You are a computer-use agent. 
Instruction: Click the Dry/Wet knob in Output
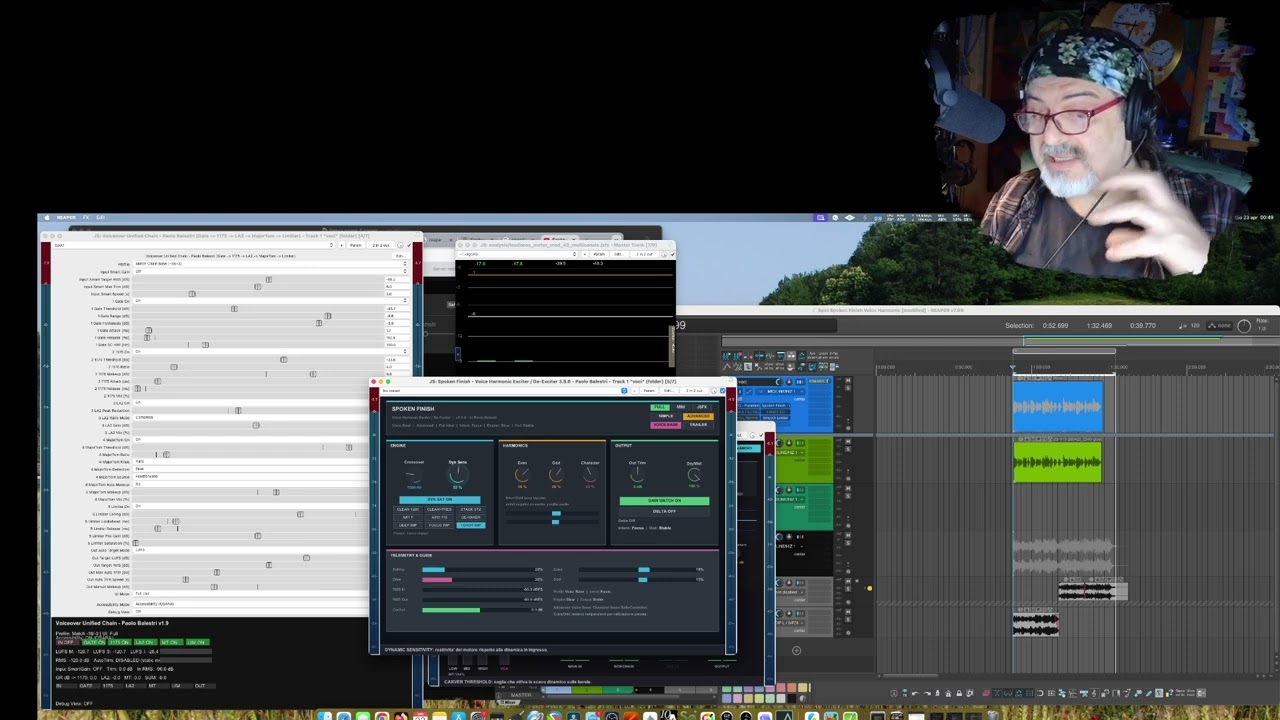694,476
